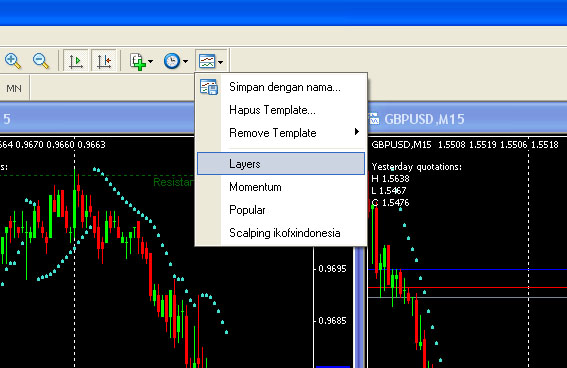Click the 0.9695 price scale label

tap(332, 269)
